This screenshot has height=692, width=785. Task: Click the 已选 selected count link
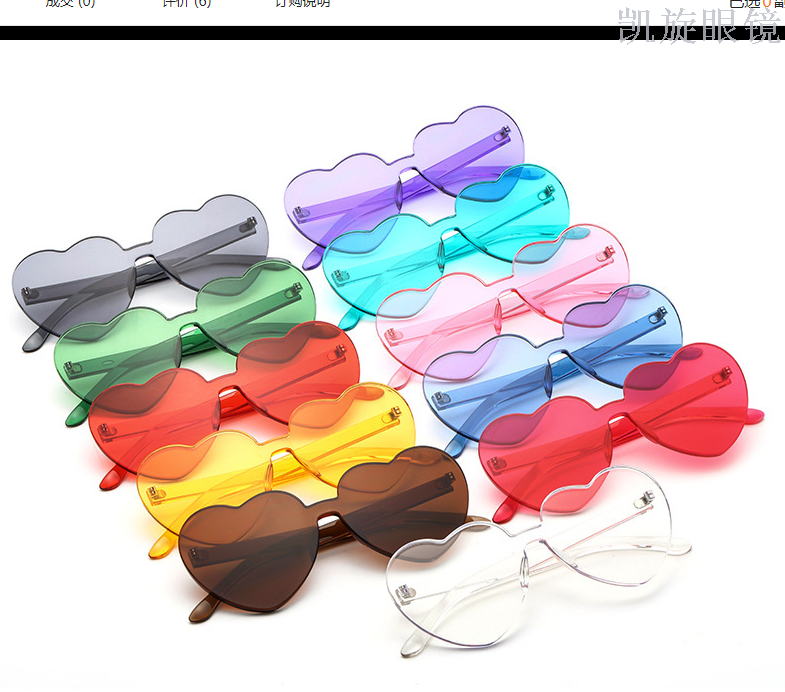coord(745,4)
